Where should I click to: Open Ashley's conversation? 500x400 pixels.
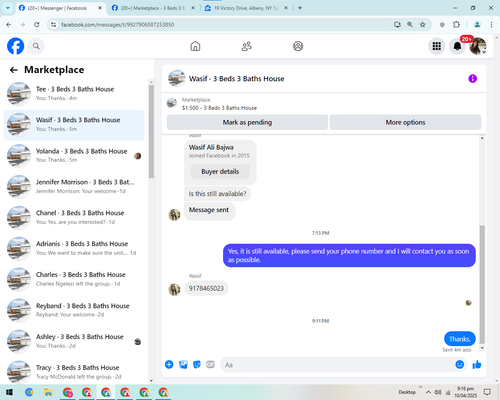[x=74, y=341]
